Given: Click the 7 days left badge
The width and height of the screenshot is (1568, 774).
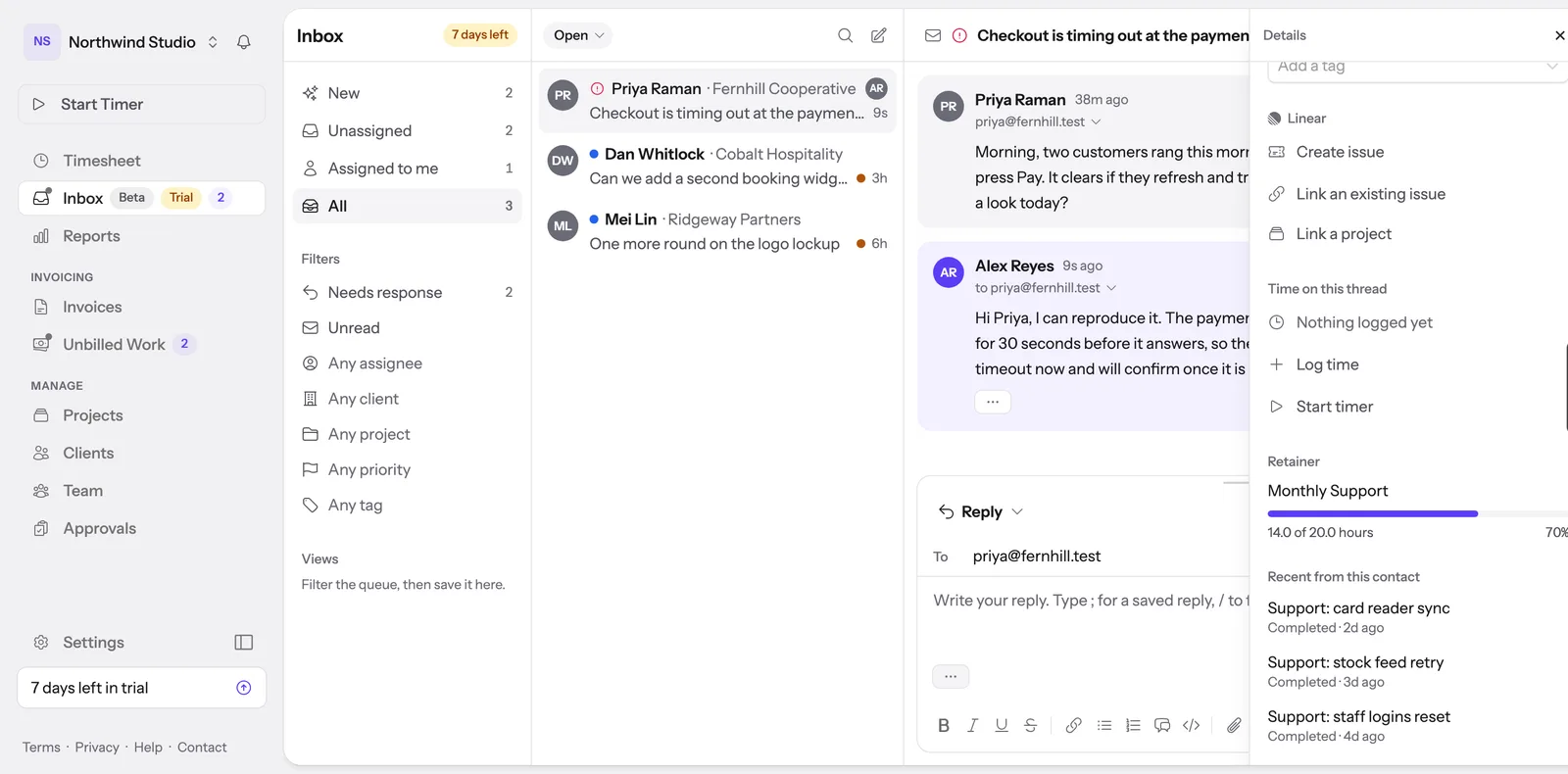Looking at the screenshot, I should coord(480,35).
